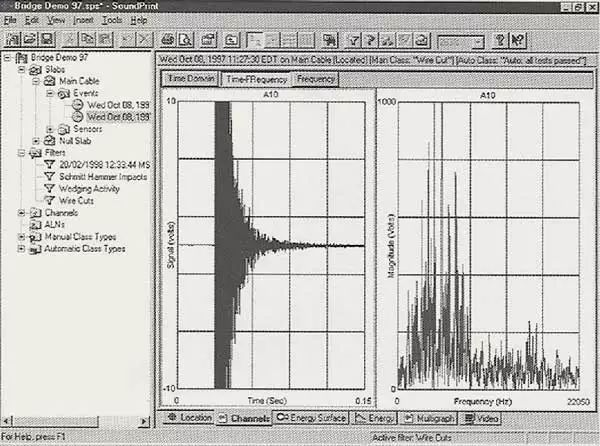Open the Video tab at bottom
This screenshot has width=600, height=446.
click(x=483, y=416)
